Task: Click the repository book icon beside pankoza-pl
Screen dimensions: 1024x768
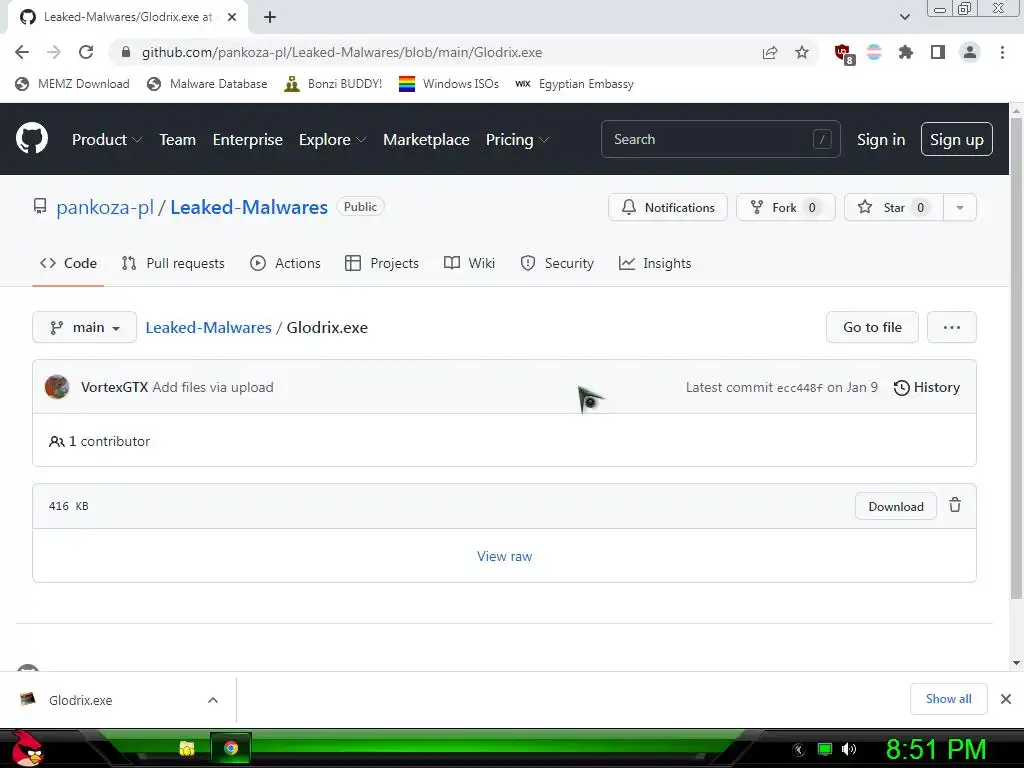Action: click(x=40, y=207)
